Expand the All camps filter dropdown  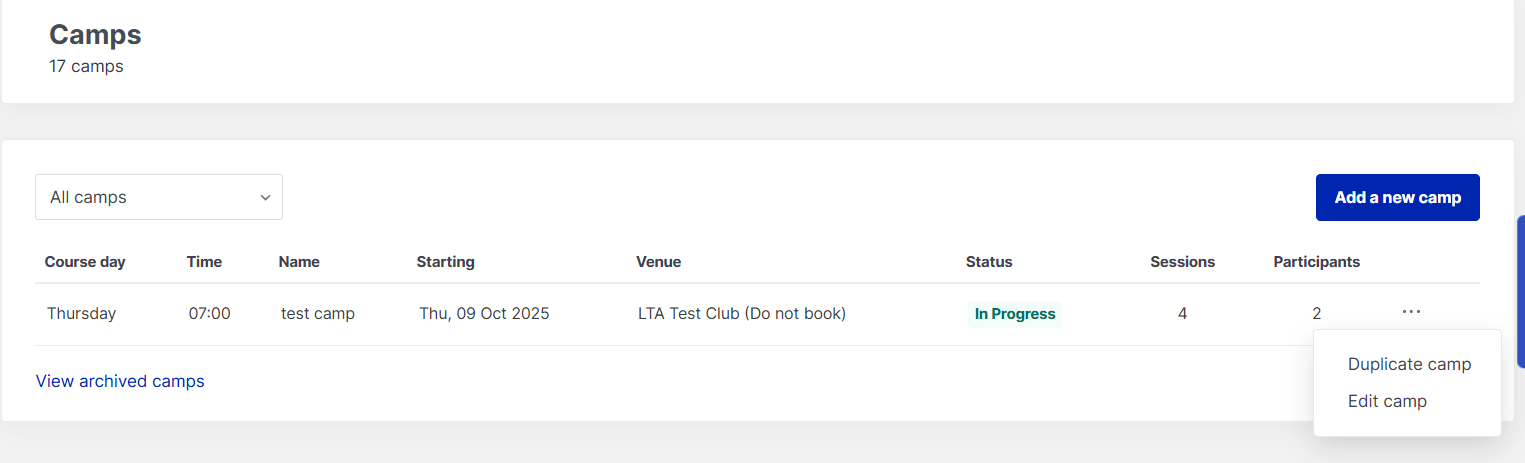(x=159, y=197)
